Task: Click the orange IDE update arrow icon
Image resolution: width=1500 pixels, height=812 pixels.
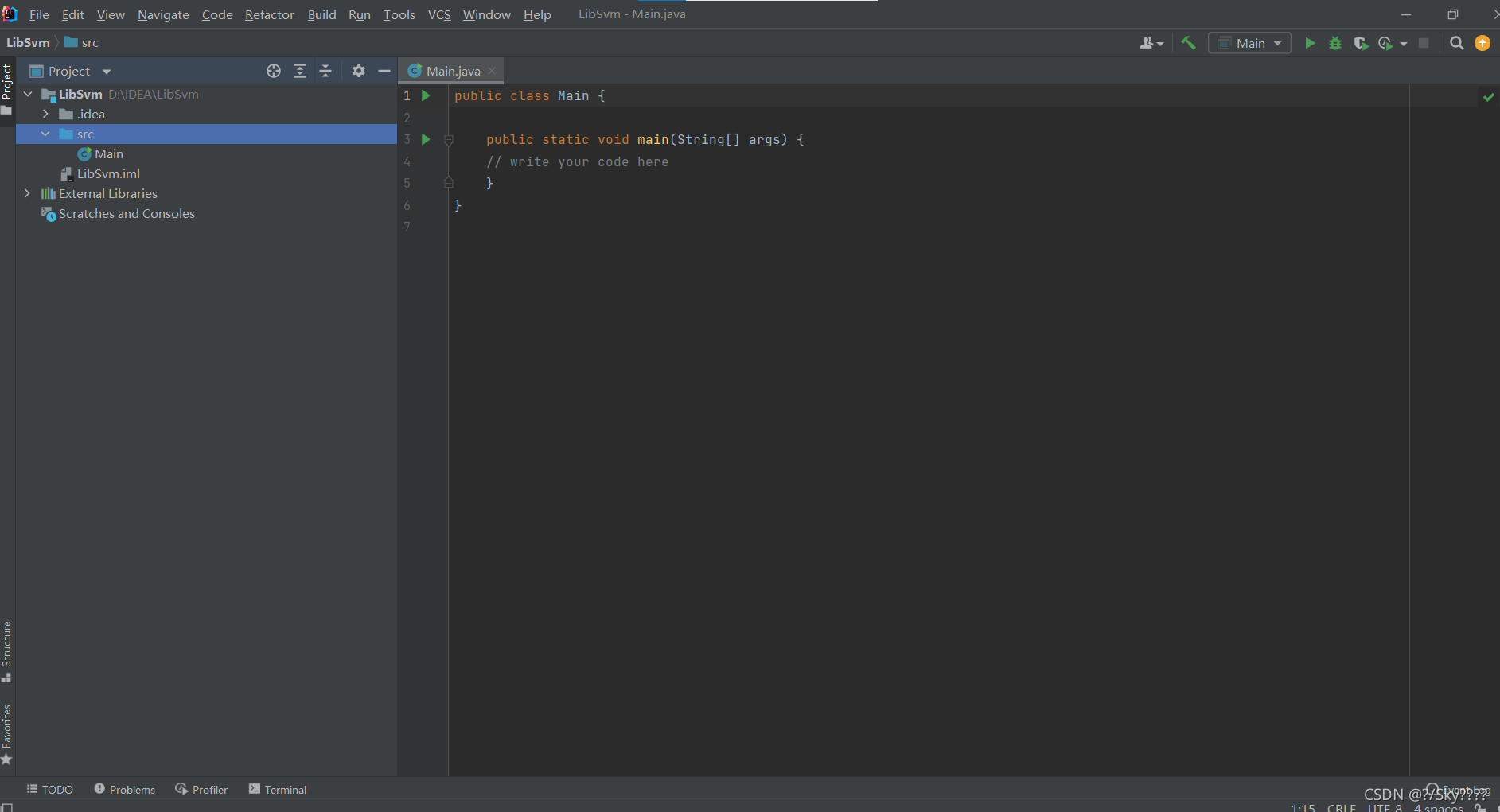Action: click(x=1482, y=43)
